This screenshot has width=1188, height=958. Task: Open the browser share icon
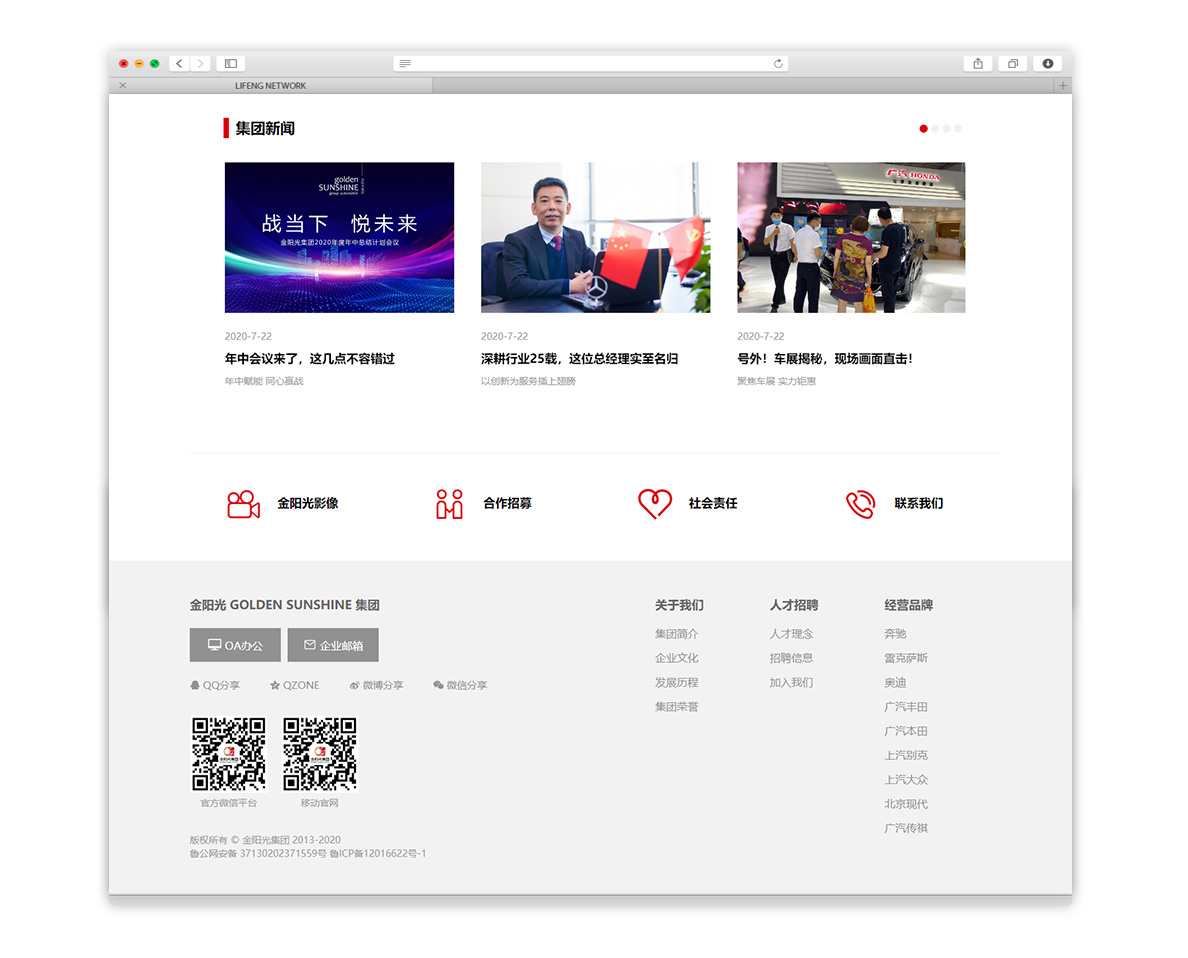[978, 64]
